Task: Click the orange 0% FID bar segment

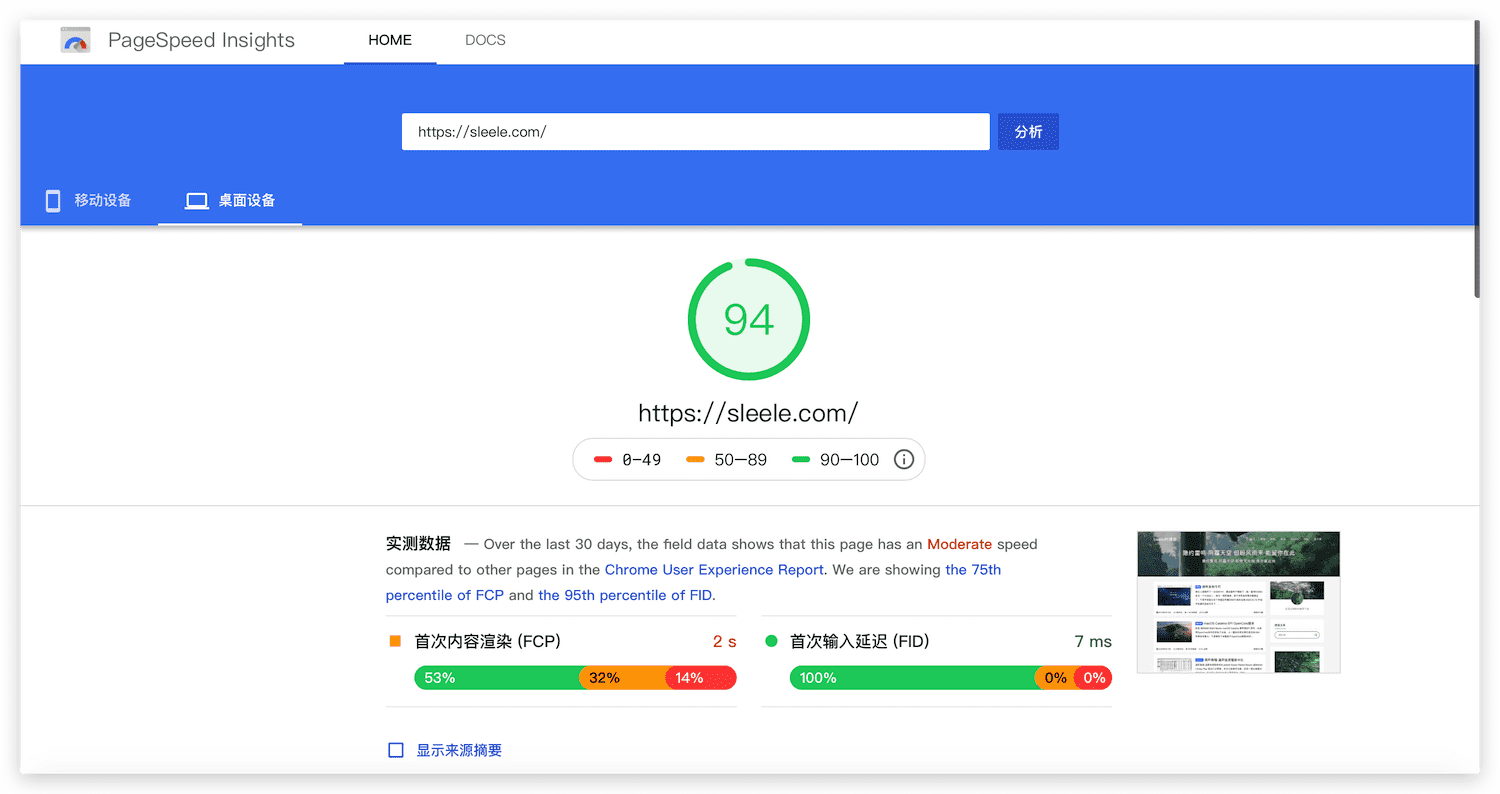Action: point(1054,678)
